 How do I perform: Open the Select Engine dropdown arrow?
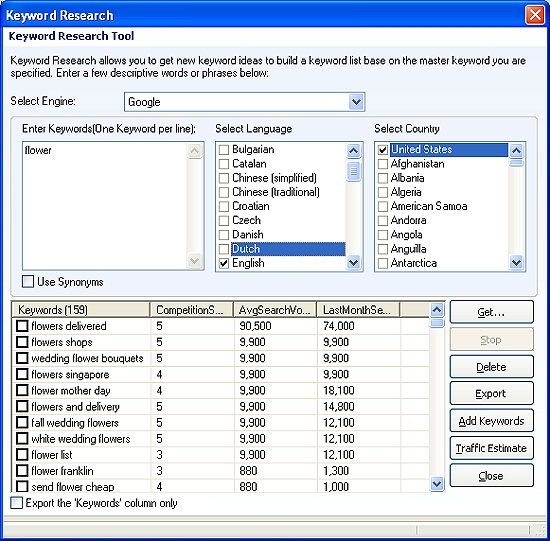point(356,102)
